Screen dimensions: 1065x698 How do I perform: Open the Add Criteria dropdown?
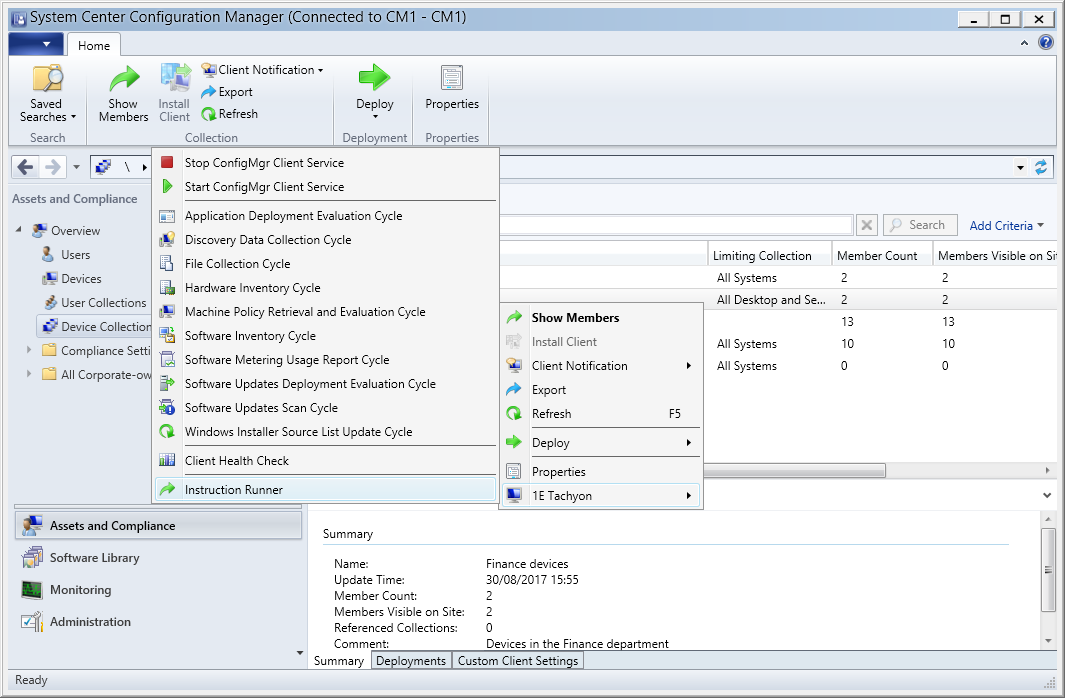[x=1006, y=225]
